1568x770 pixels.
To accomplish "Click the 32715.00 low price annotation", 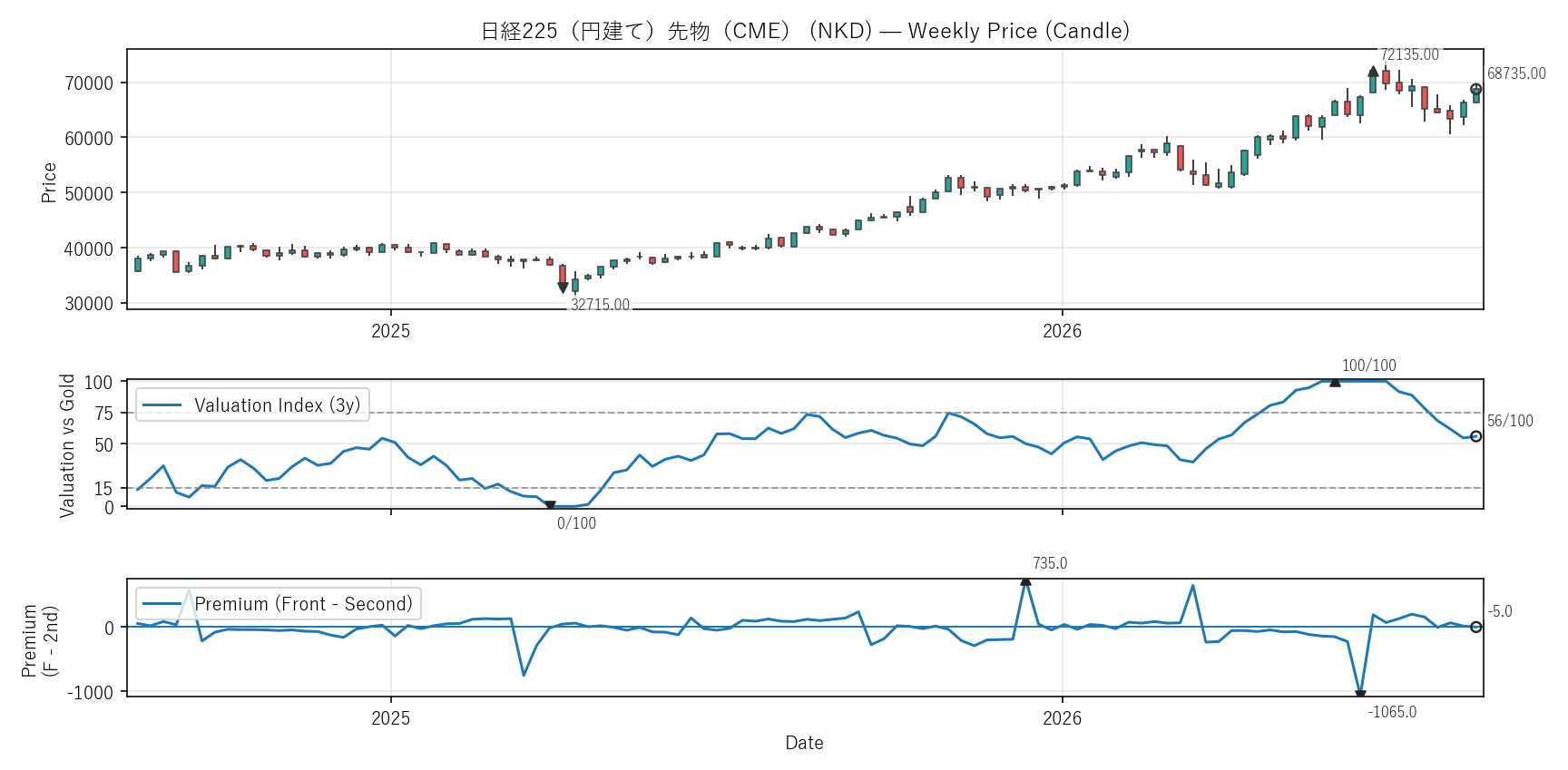I will pos(600,305).
